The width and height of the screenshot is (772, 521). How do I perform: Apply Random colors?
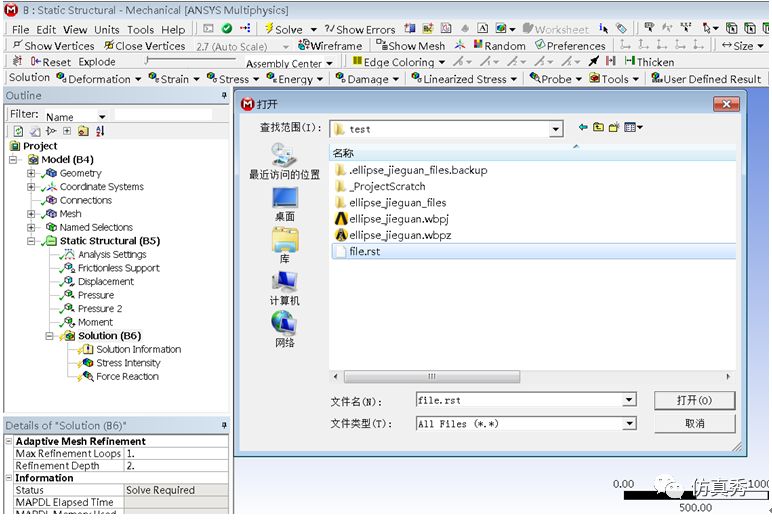(499, 46)
